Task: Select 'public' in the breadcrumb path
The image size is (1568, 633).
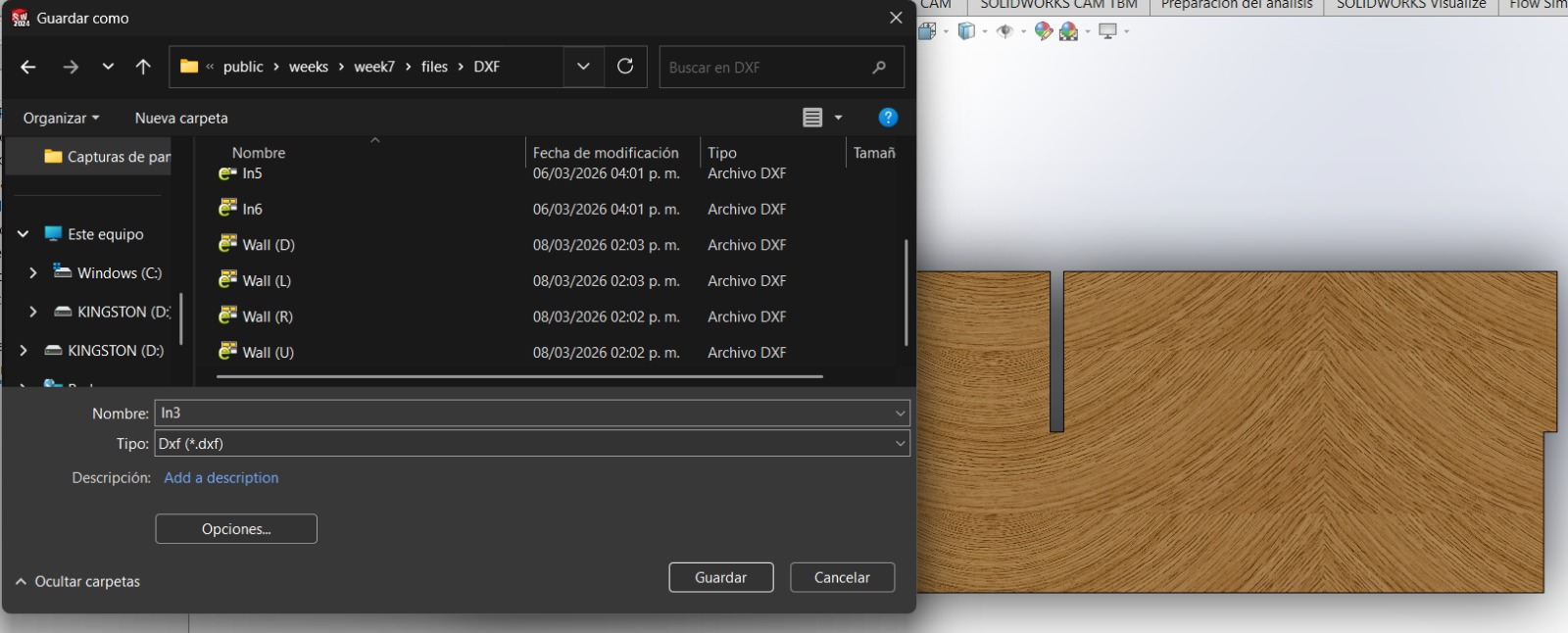Action: pyautogui.click(x=243, y=67)
